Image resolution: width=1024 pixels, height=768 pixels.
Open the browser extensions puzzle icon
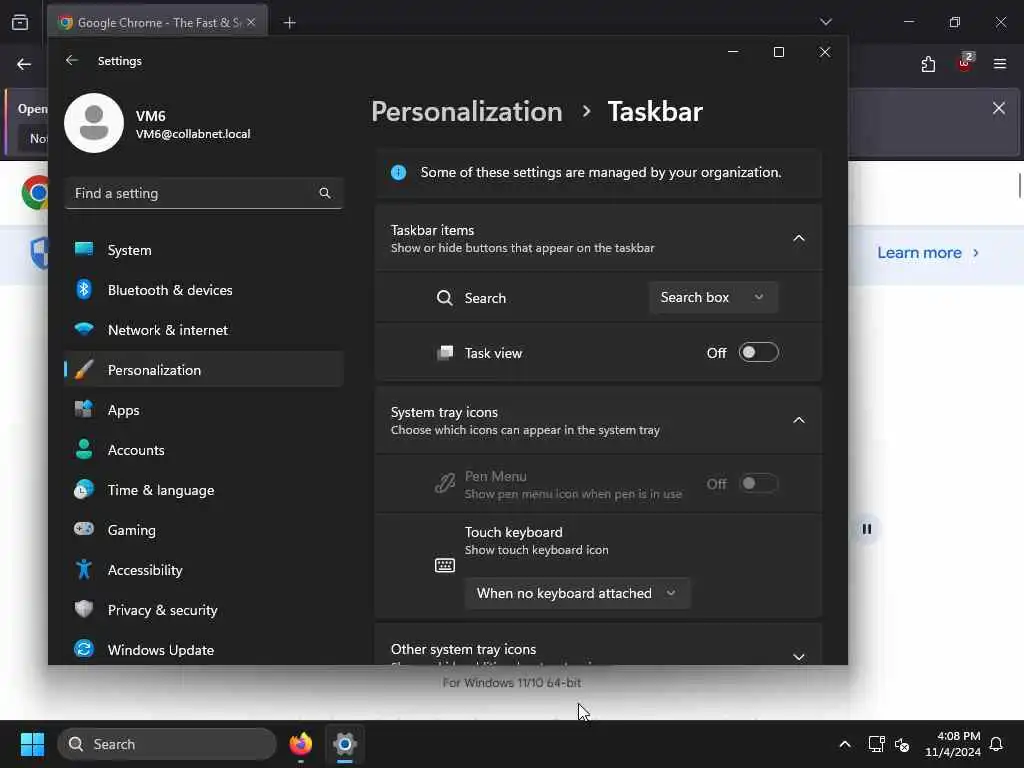pos(928,64)
